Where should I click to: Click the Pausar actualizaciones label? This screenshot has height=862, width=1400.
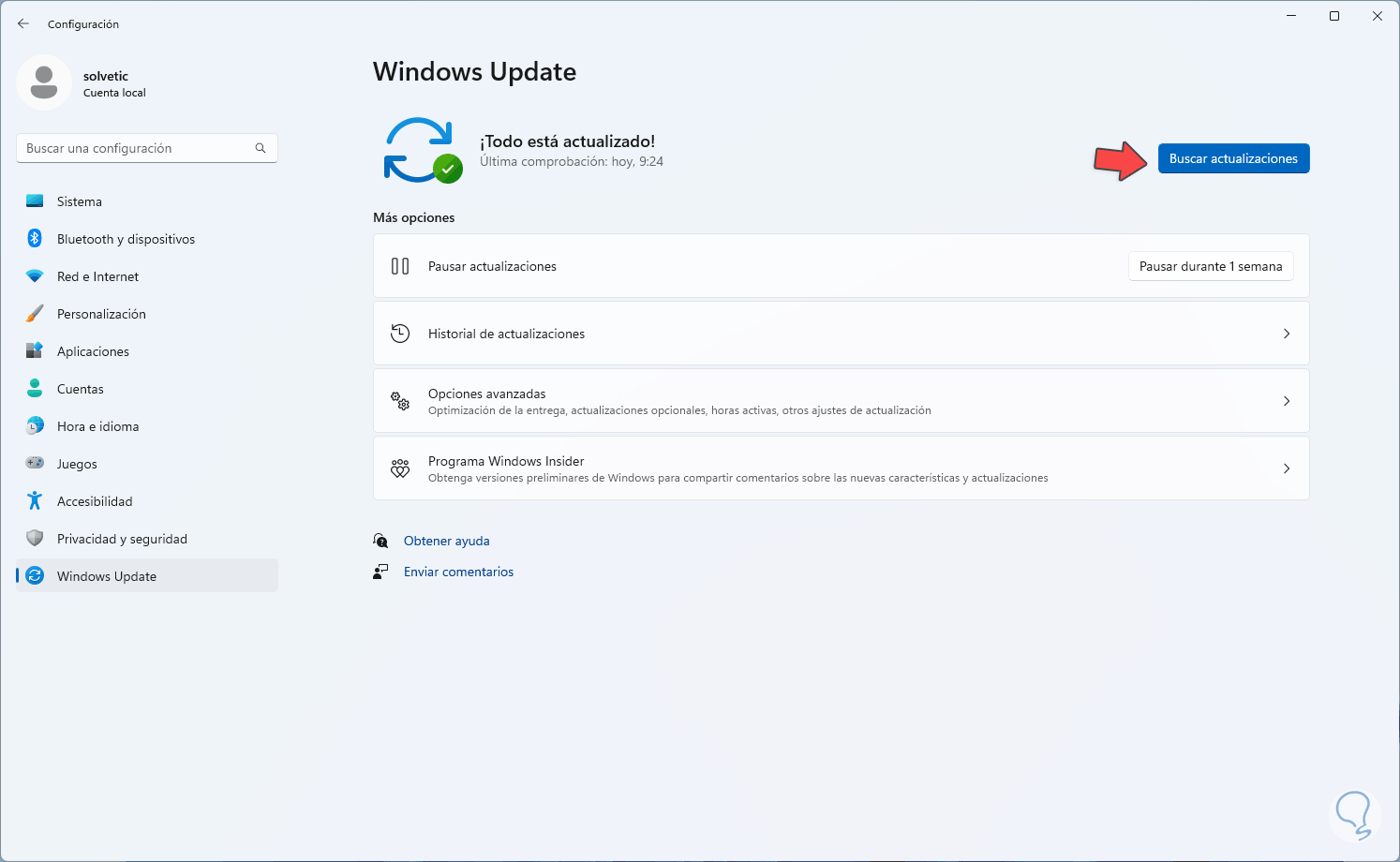492,266
